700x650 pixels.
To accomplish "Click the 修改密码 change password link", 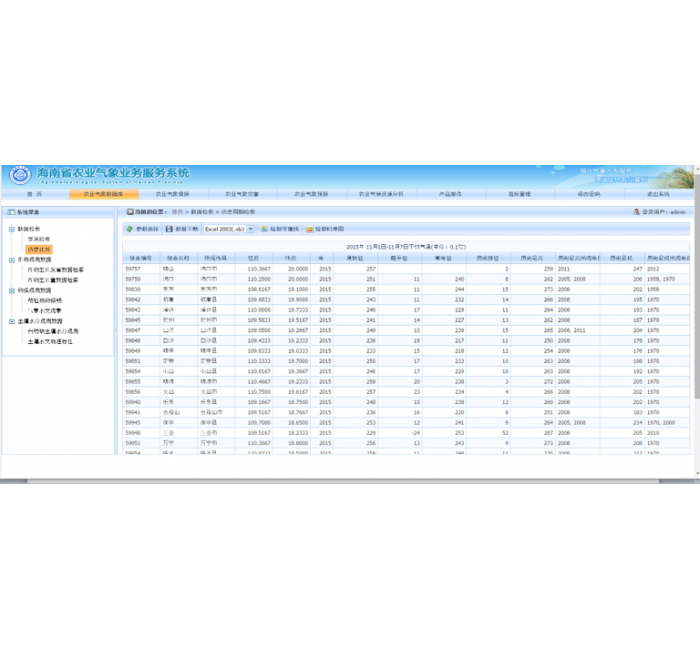I will coord(588,194).
